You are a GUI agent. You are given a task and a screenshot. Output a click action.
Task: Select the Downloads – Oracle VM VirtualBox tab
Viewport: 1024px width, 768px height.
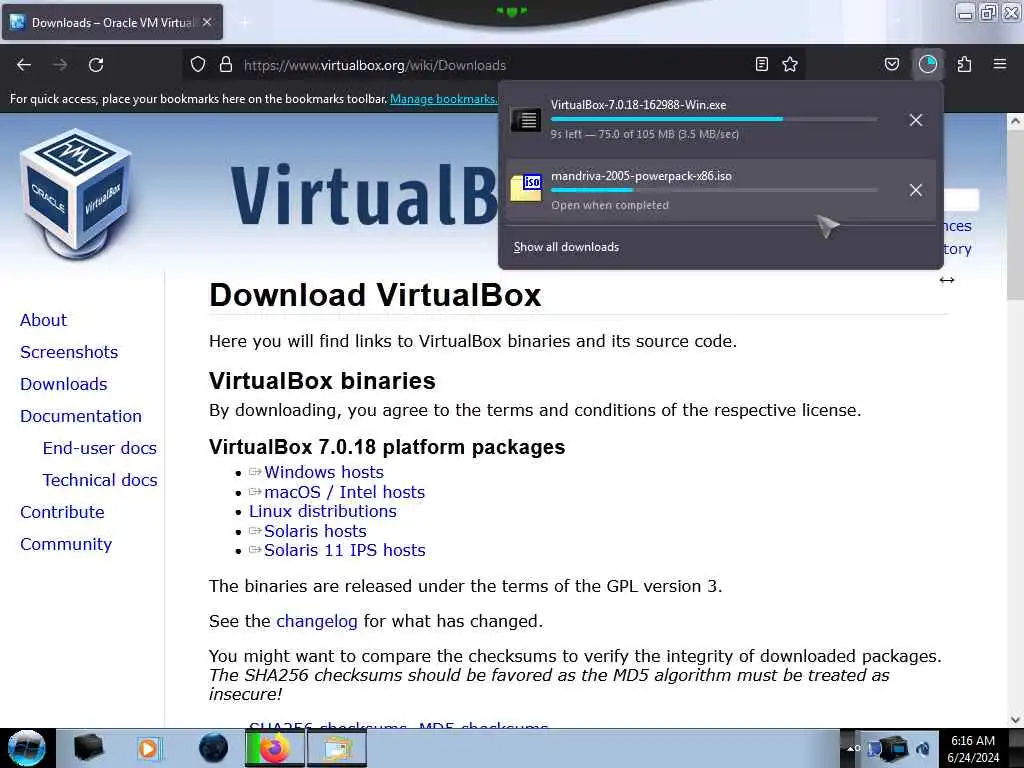coord(112,22)
